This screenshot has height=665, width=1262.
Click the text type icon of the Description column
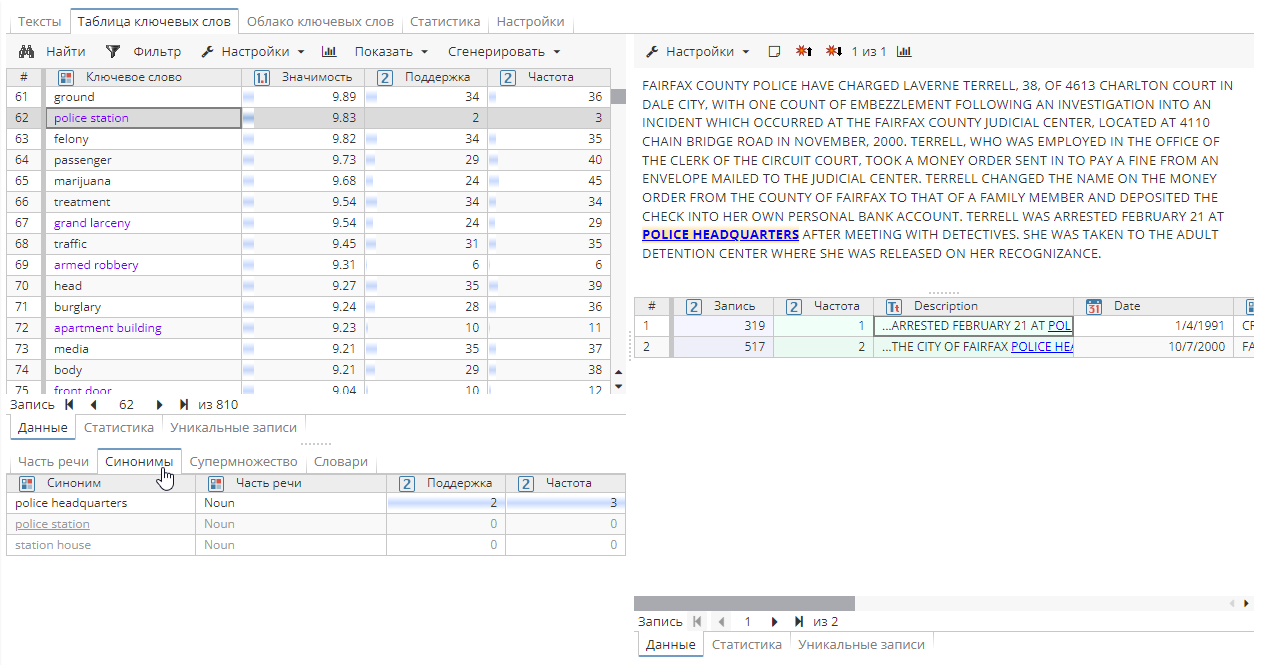pos(894,306)
